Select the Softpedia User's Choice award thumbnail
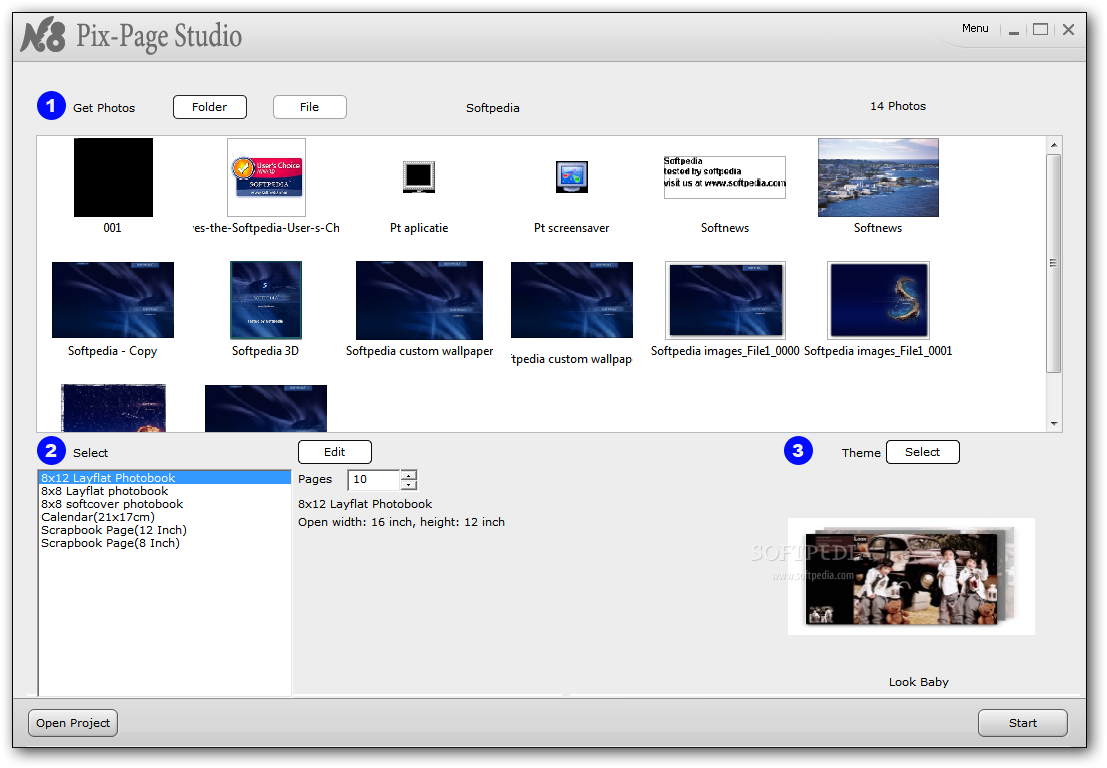 pyautogui.click(x=266, y=177)
